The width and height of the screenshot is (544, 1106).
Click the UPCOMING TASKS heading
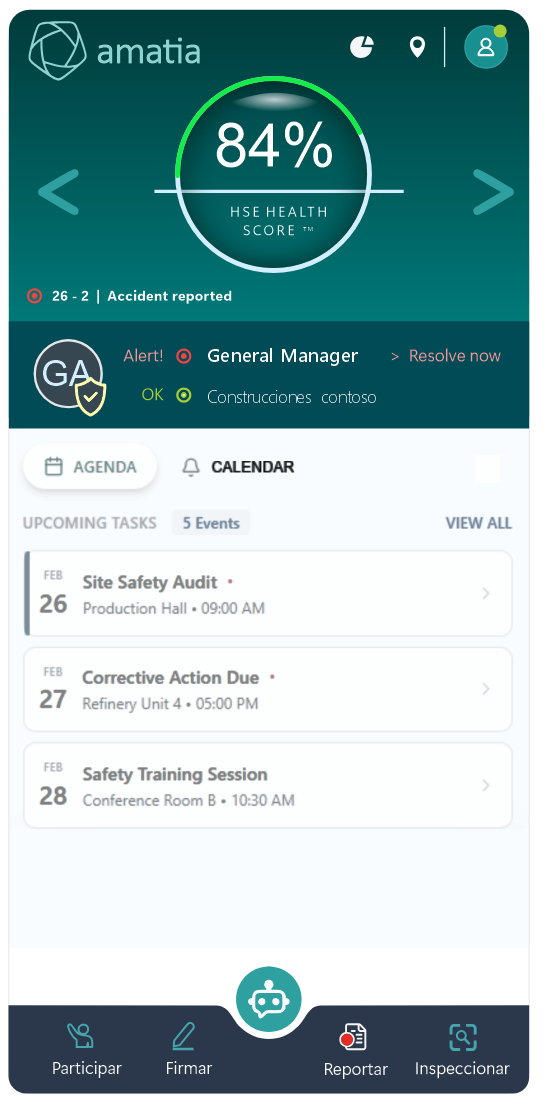click(90, 523)
